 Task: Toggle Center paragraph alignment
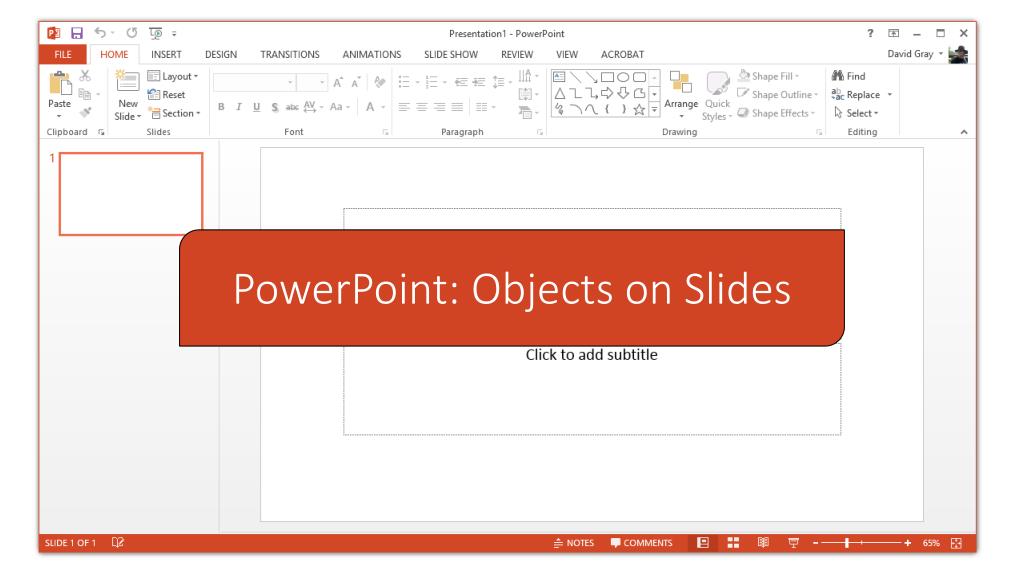point(422,106)
